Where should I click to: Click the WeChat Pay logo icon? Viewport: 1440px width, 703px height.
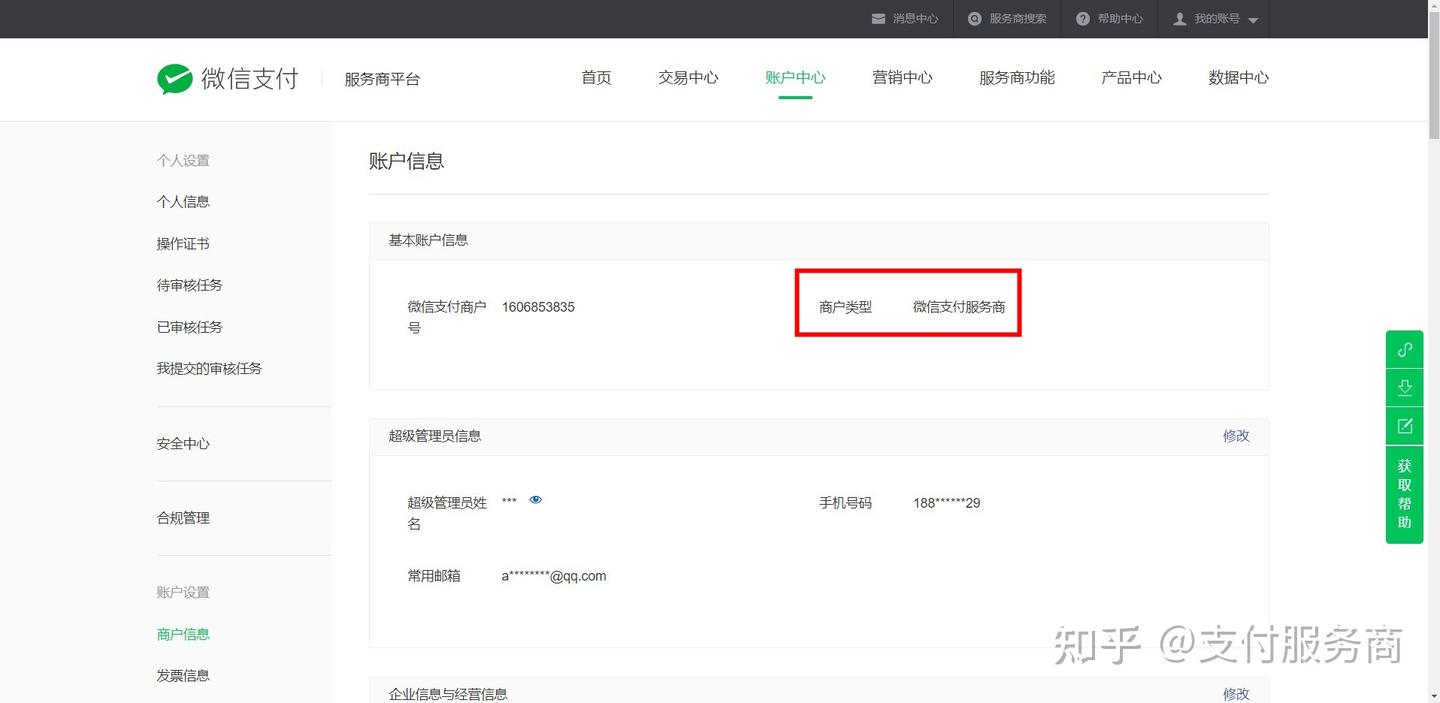[x=175, y=79]
